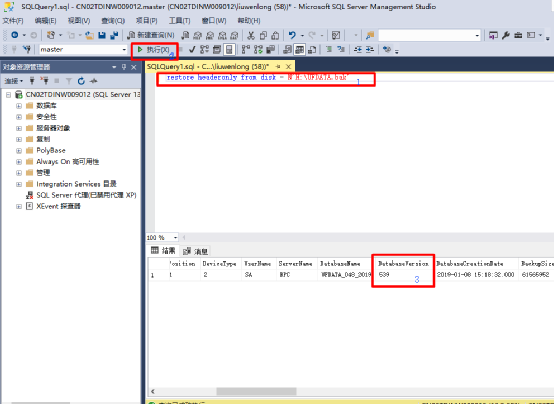
Task: Select Results to File icon
Action: pos(312,49)
